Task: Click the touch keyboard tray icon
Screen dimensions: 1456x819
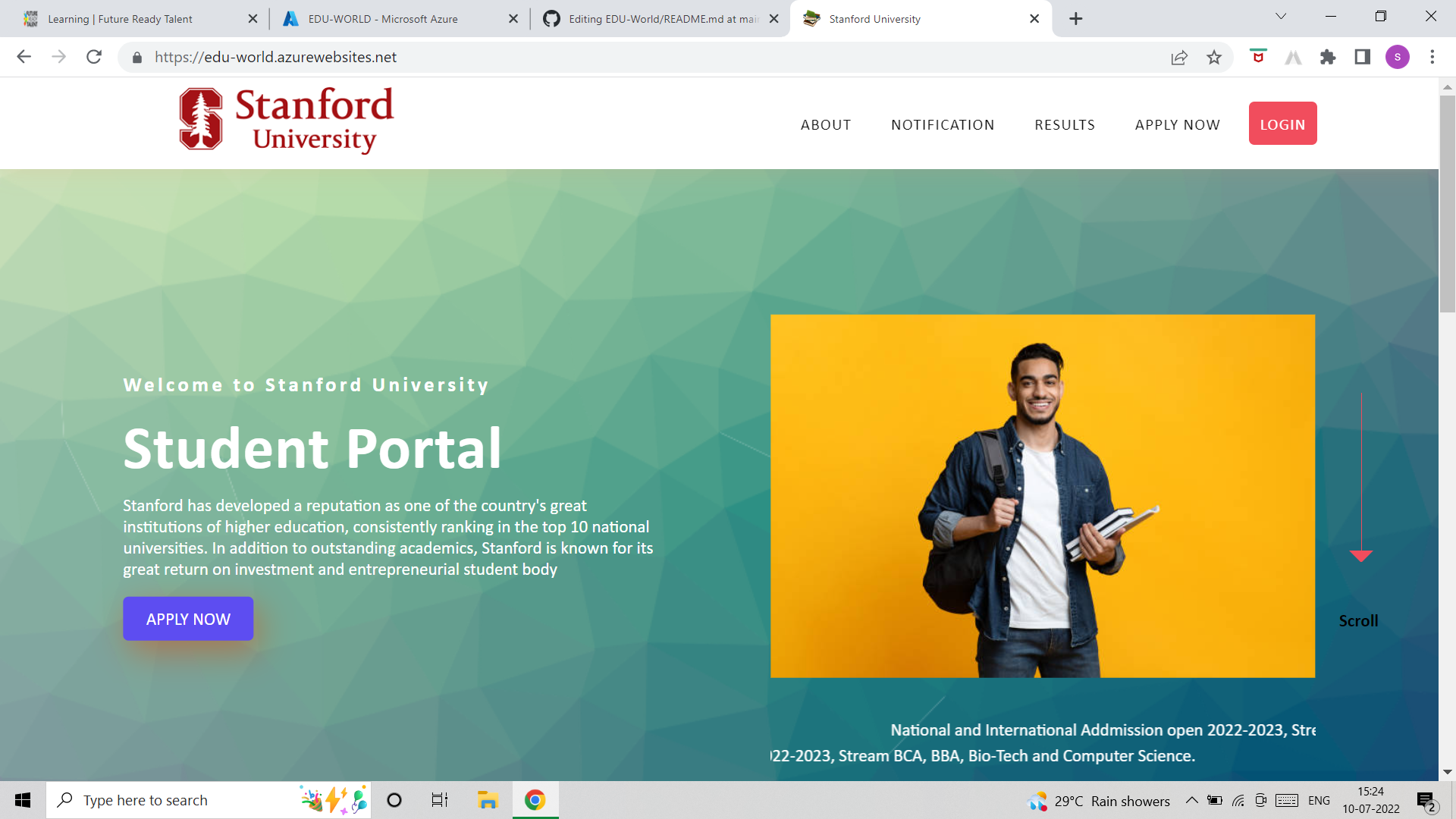Action: click(x=1287, y=800)
